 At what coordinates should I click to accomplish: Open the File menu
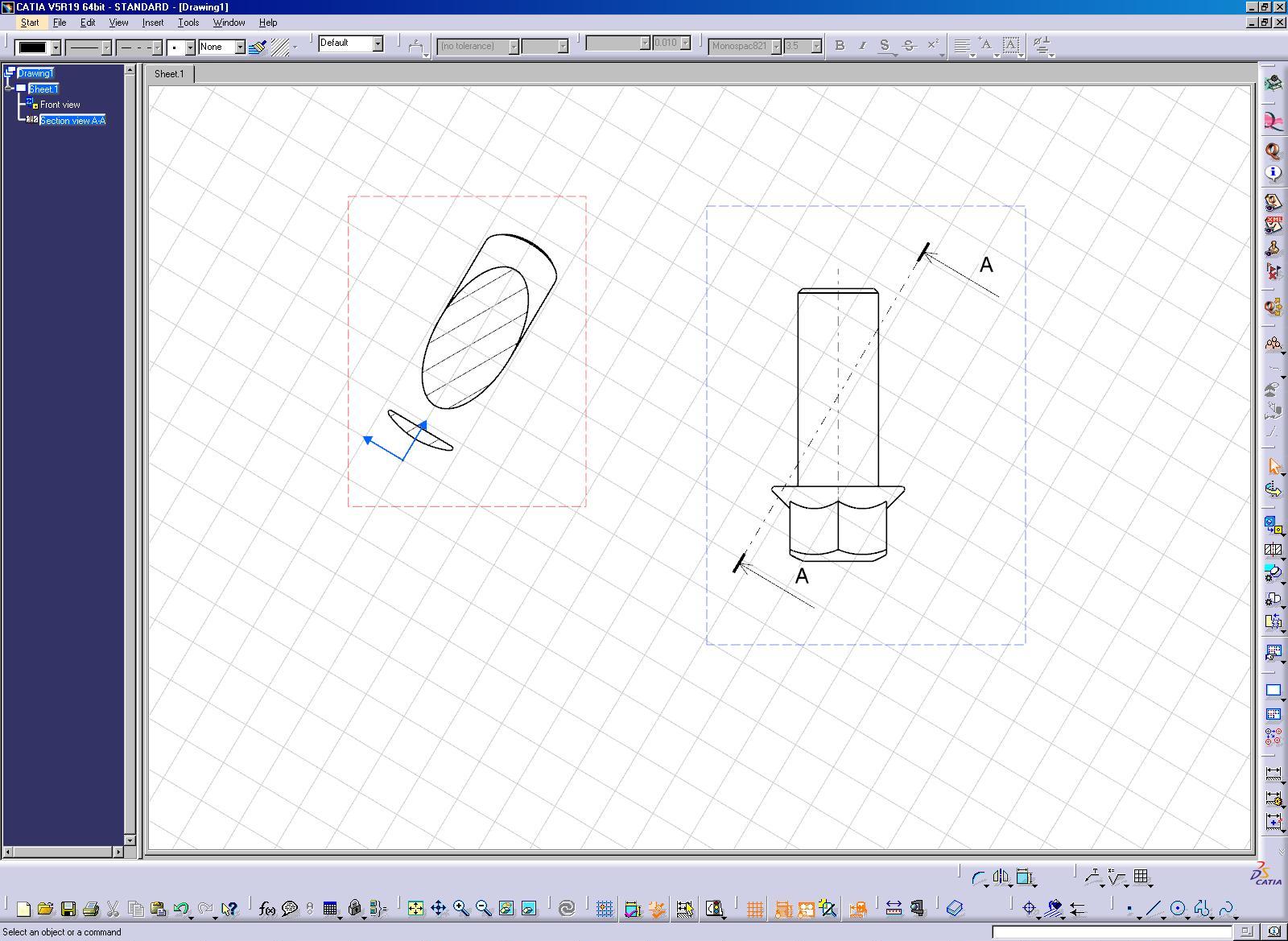tap(60, 23)
